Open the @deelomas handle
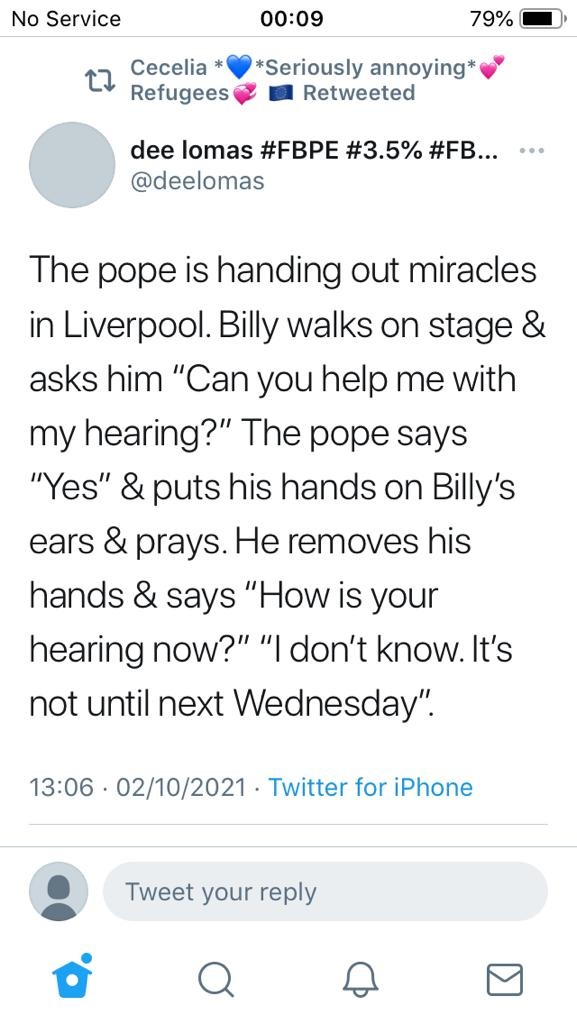This screenshot has width=577, height=1024. pos(197,180)
